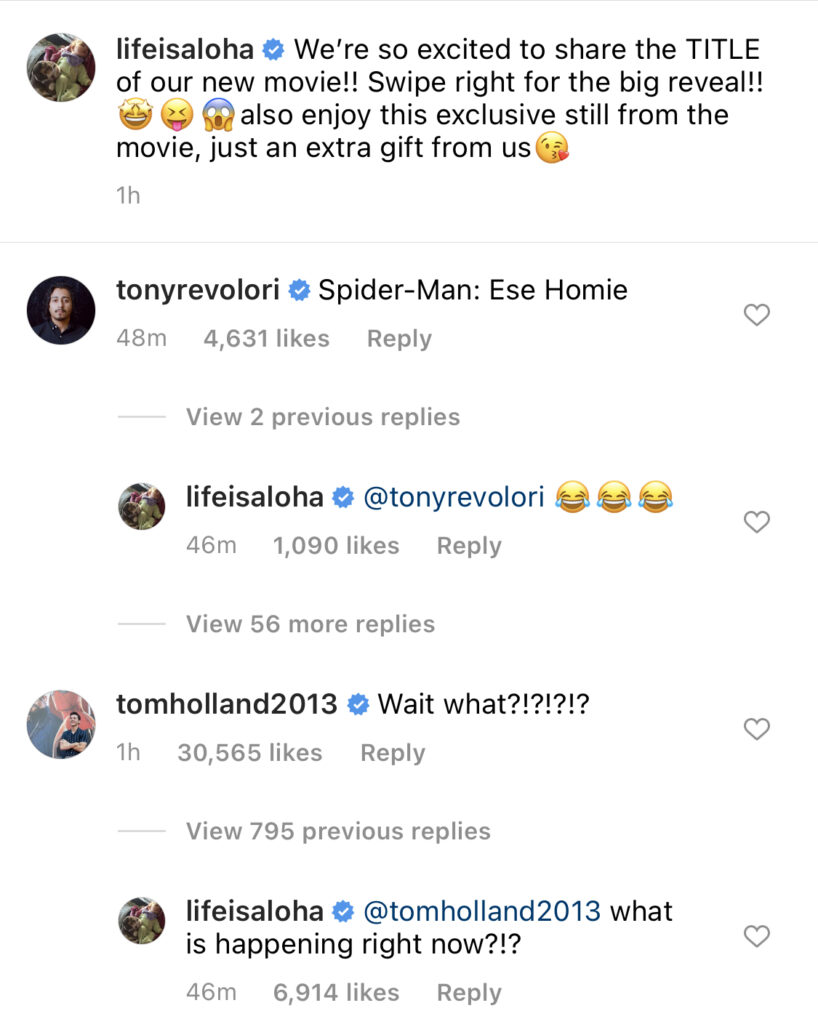The image size is (818, 1024).
Task: Open tomholland2013's profile picture
Action: click(x=61, y=724)
